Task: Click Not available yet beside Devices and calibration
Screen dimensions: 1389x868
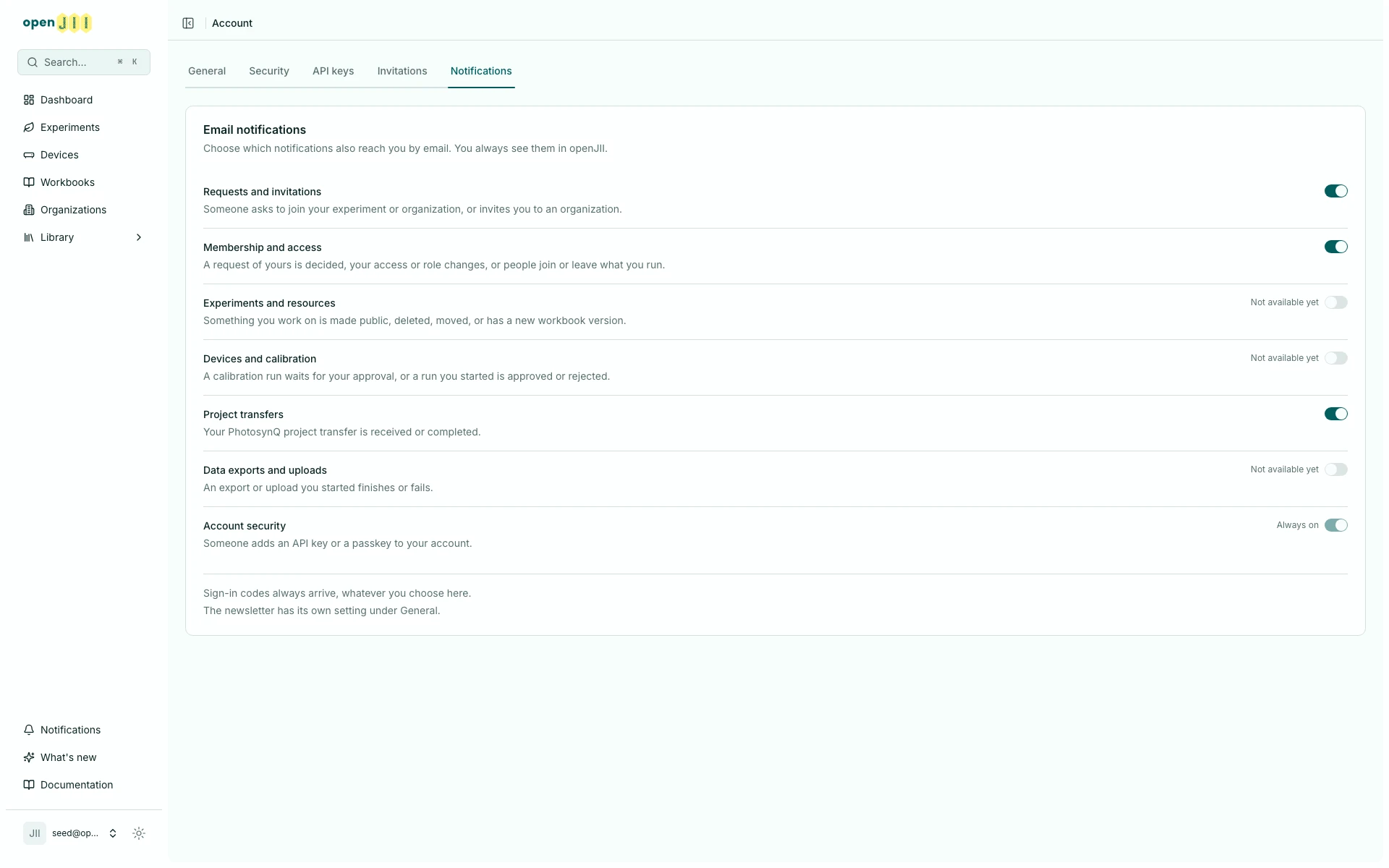Action: pos(1284,358)
